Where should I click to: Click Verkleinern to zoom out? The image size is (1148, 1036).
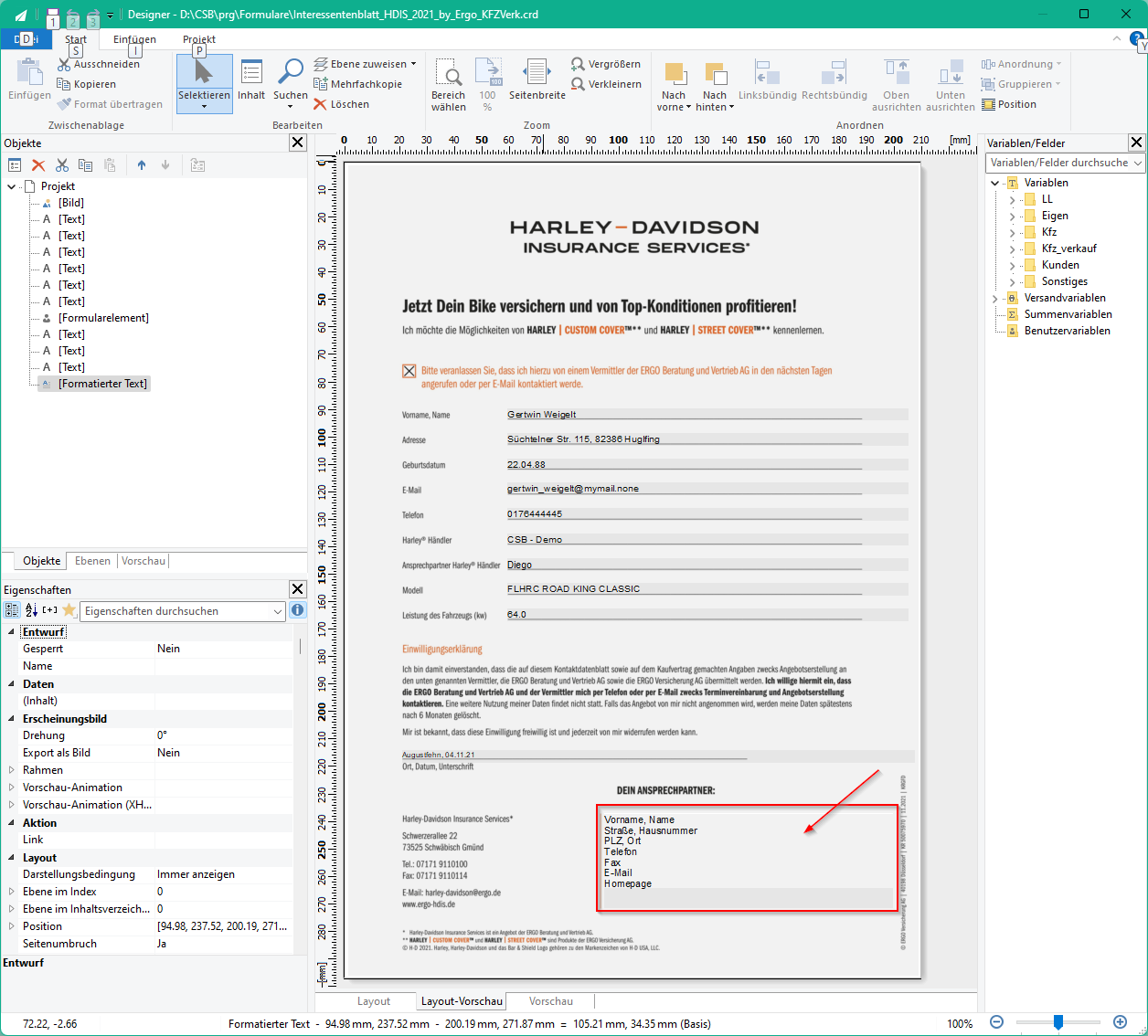605,84
